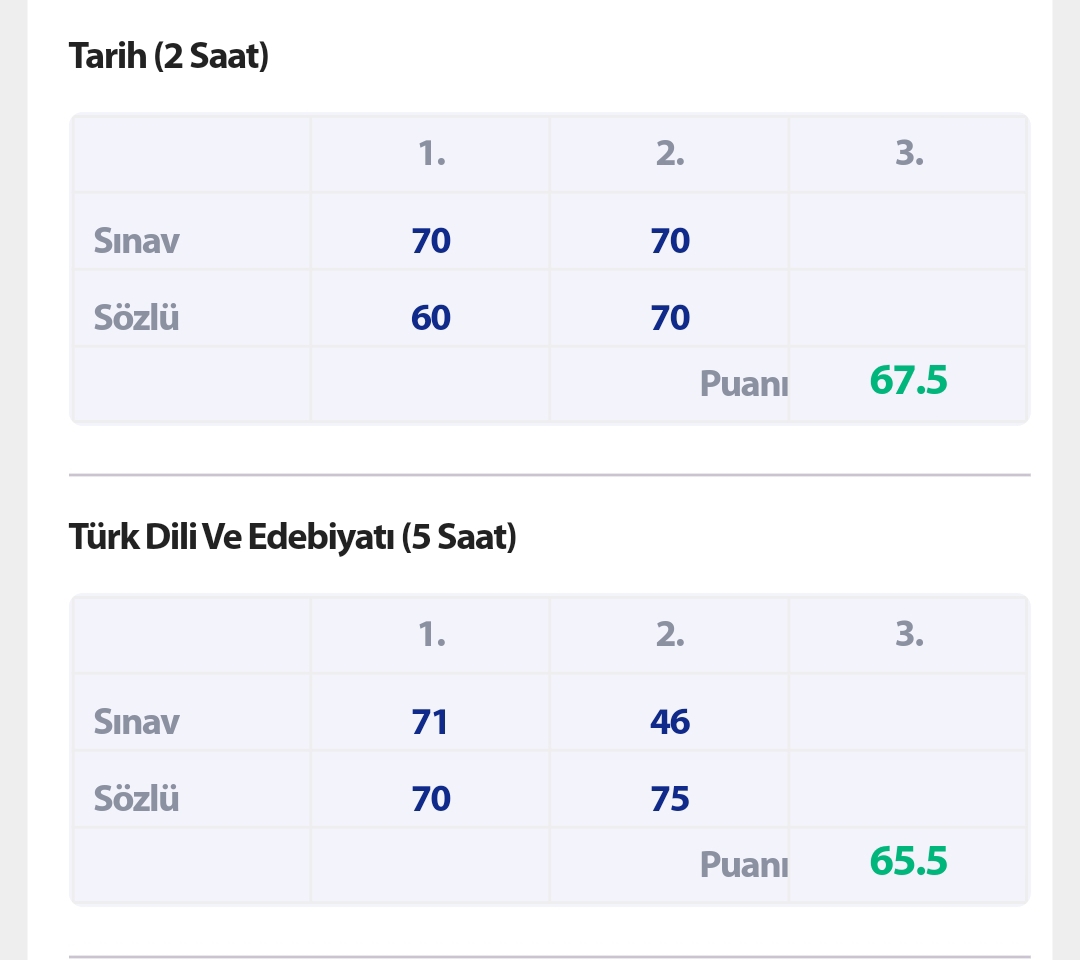This screenshot has height=960, width=1080.
Task: Select Türk Dili Ve Edebiyatı Sınav score 71
Action: point(430,722)
